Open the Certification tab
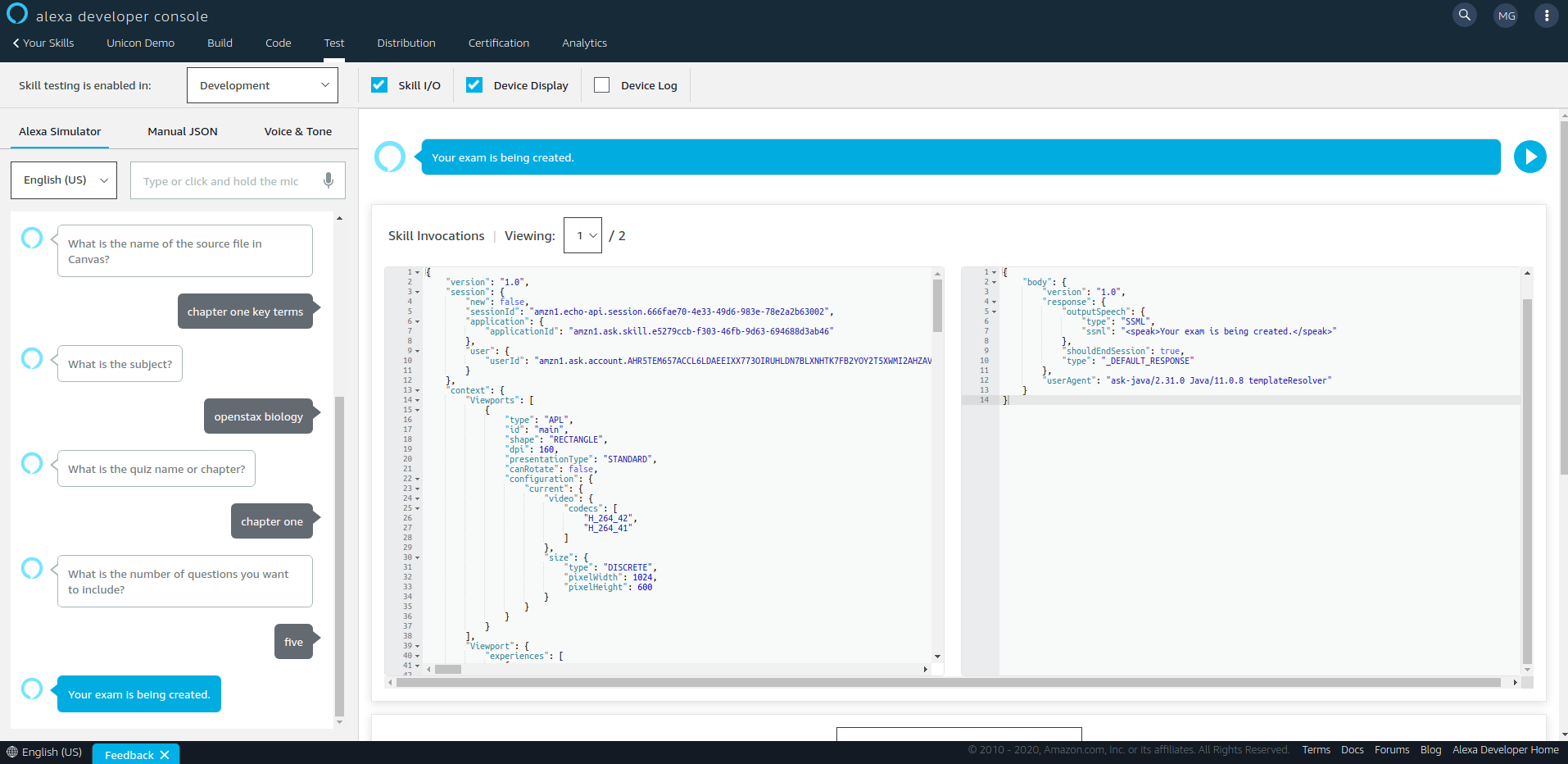 [x=498, y=43]
